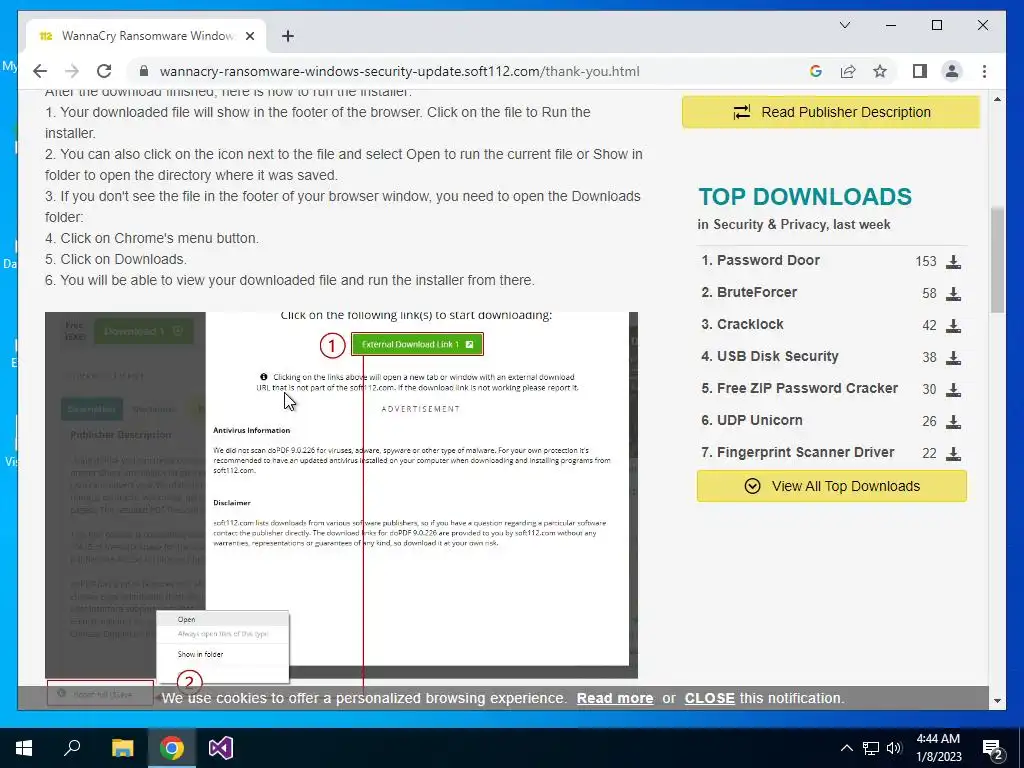Screen dimensions: 1024x768
Task: Click 'TOP DOWNLOADS' heading
Action: 805,197
